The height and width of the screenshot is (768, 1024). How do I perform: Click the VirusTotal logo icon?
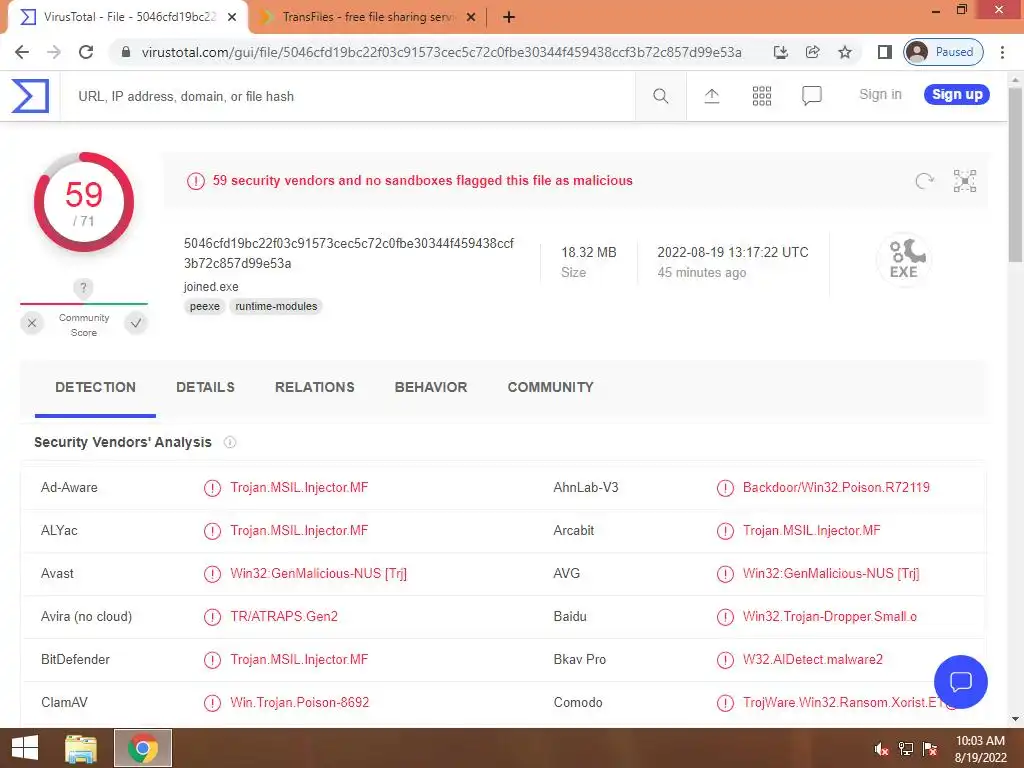click(x=30, y=96)
